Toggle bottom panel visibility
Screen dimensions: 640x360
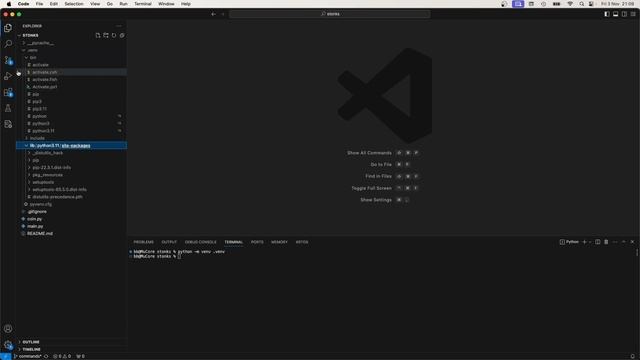616,14
